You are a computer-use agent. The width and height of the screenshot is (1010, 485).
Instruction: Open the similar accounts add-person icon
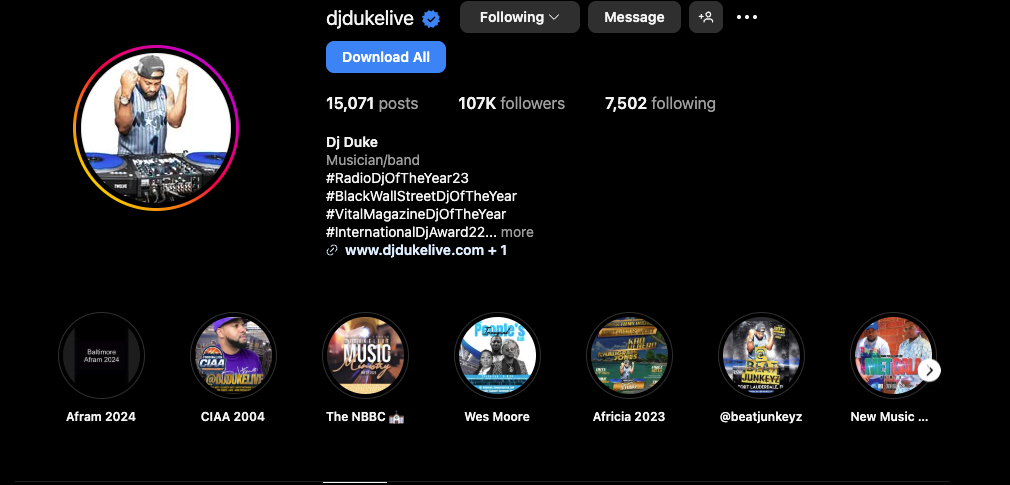point(705,17)
